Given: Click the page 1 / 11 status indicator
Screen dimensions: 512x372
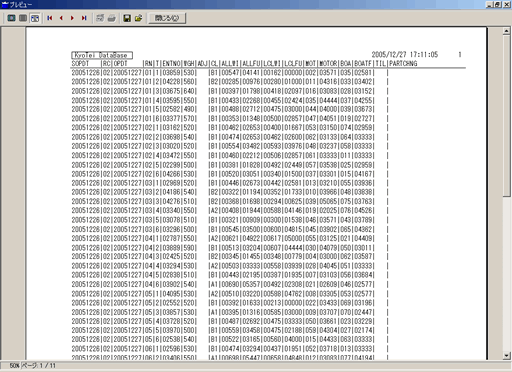Looking at the screenshot, I should [x=39, y=365].
